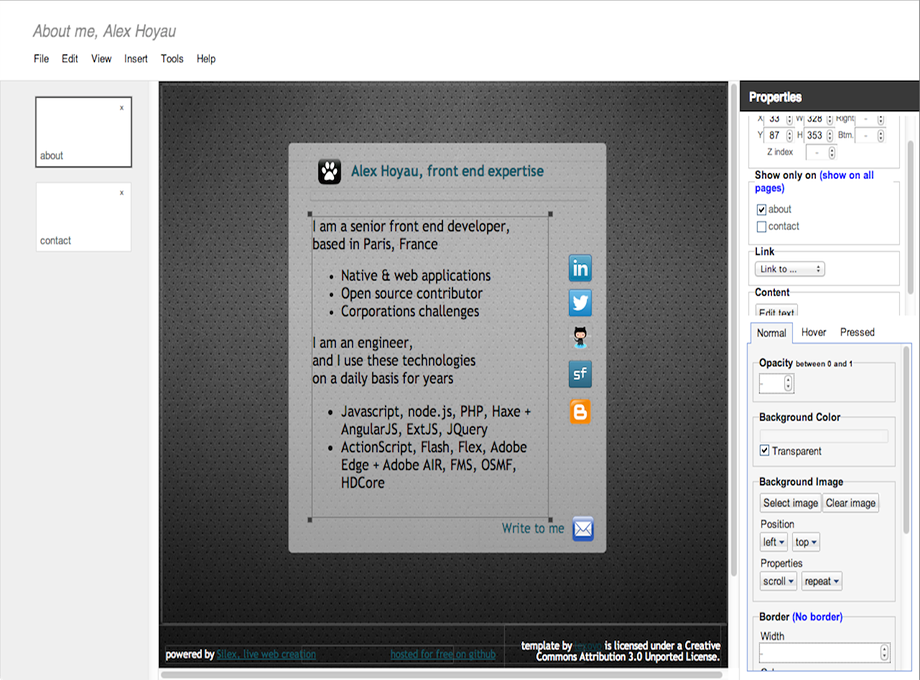Open the LinkedIn profile icon
Image resolution: width=920 pixels, height=680 pixels.
(580, 268)
